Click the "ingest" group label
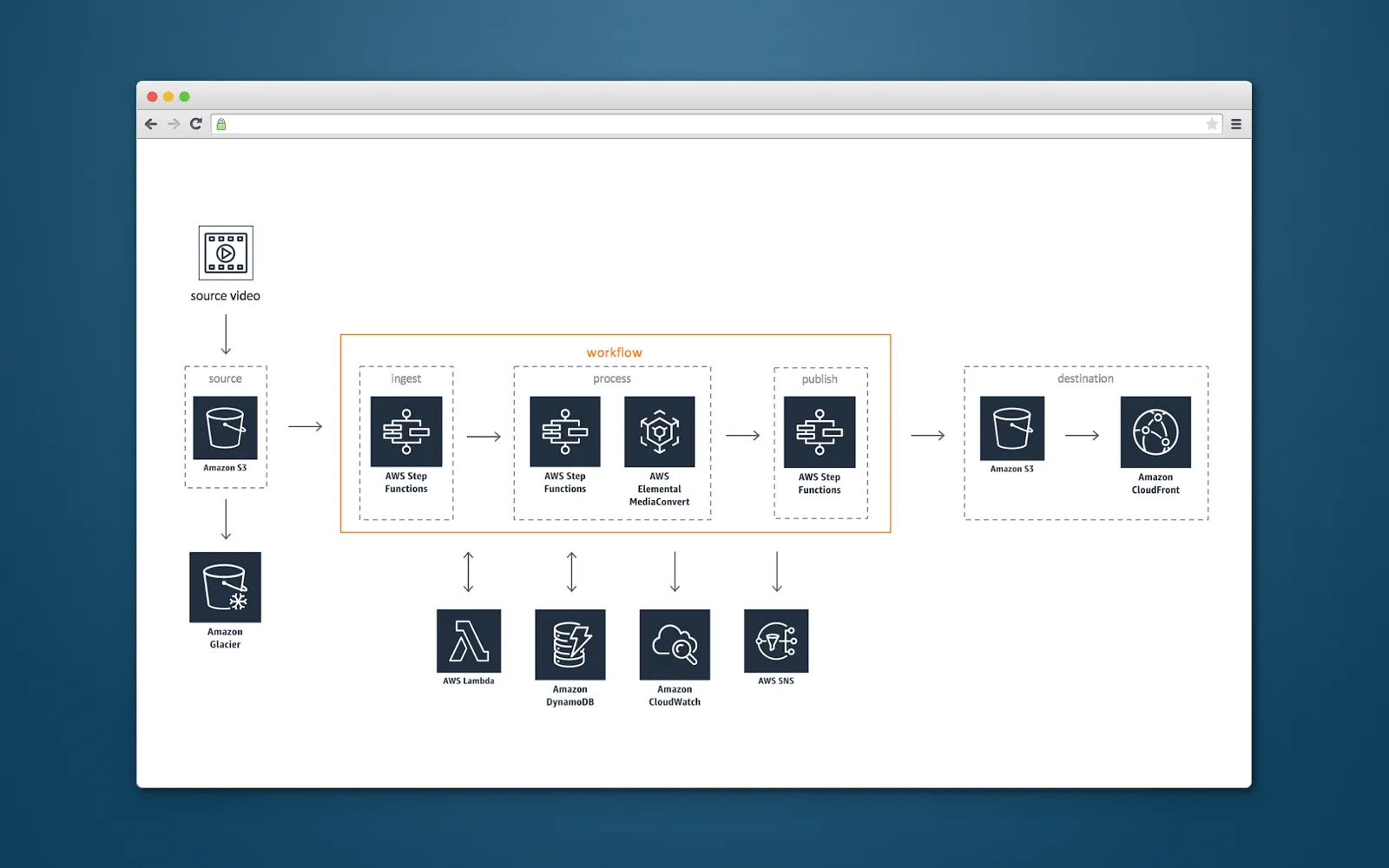1389x868 pixels. [x=406, y=379]
